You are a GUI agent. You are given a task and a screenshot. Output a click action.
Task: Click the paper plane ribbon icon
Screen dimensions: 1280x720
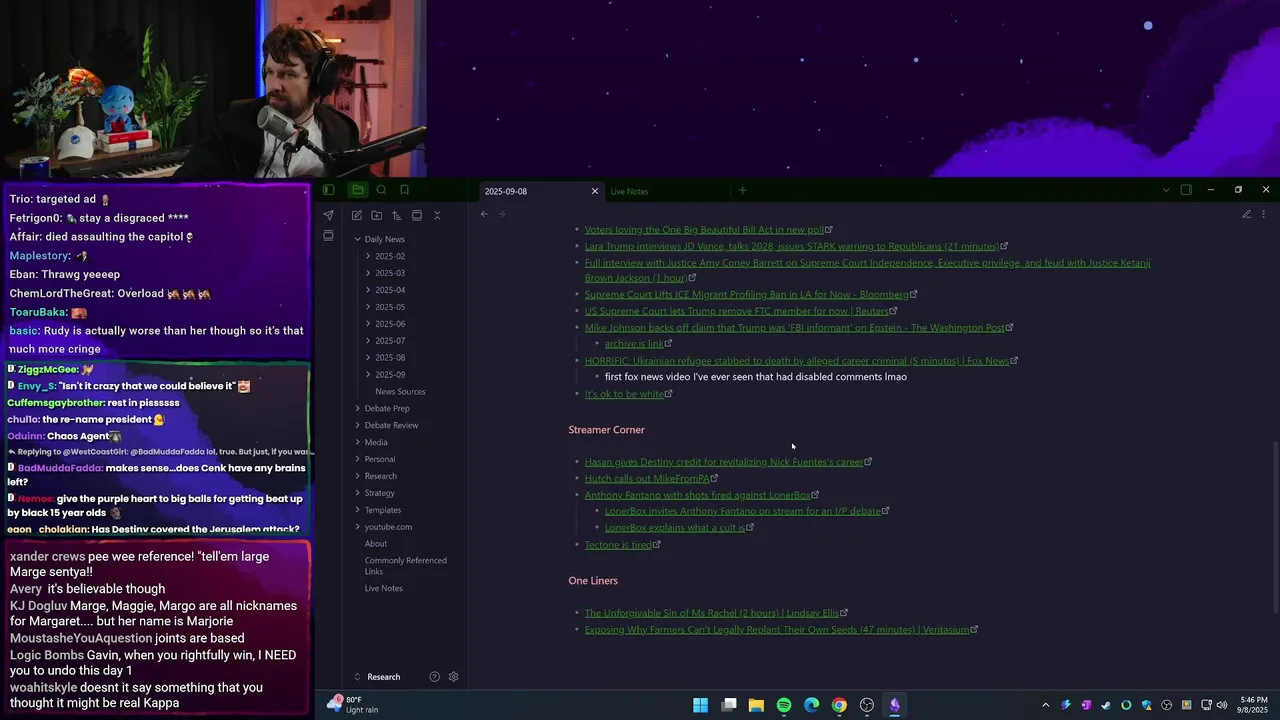click(328, 215)
